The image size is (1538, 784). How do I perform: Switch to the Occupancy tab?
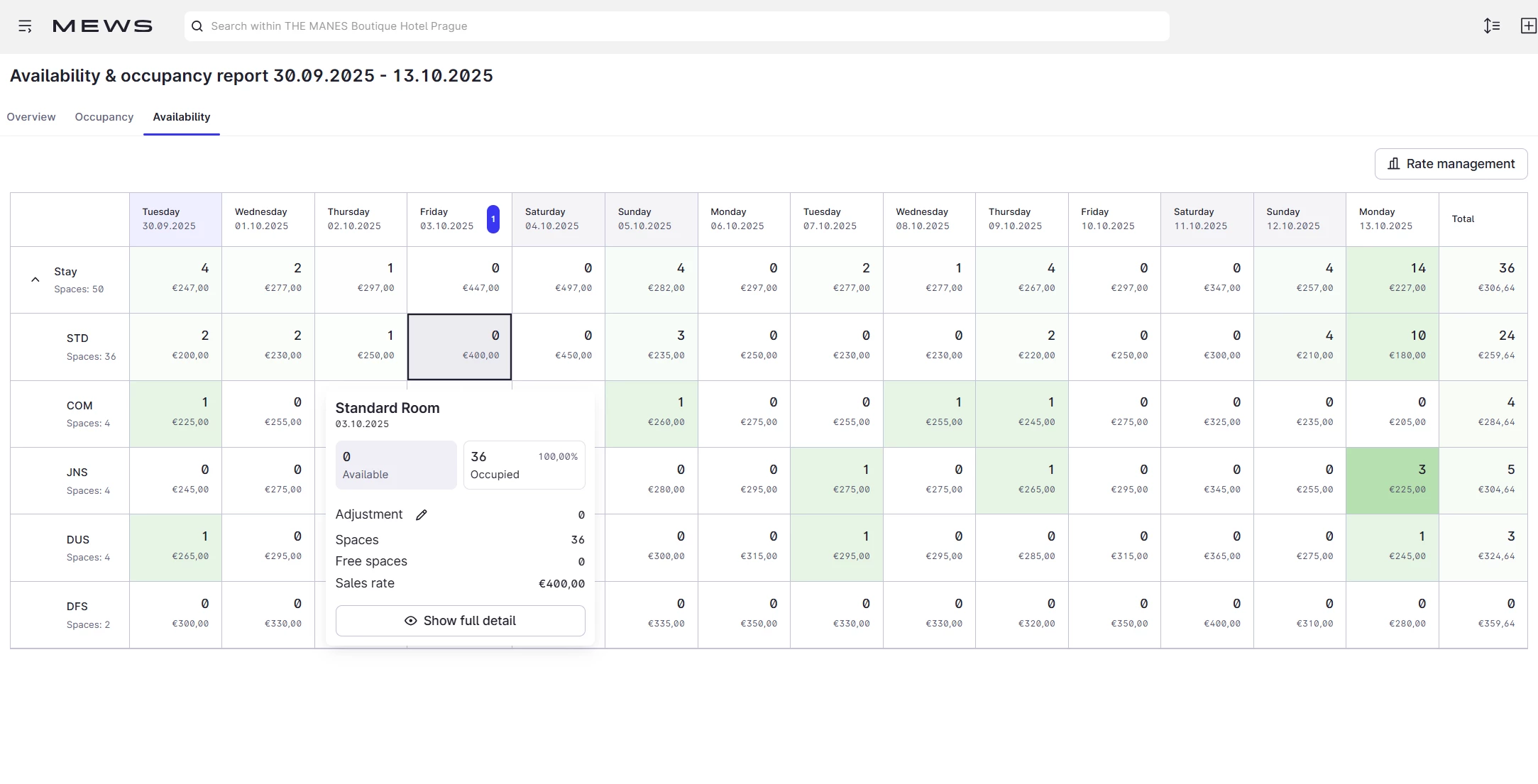point(104,117)
